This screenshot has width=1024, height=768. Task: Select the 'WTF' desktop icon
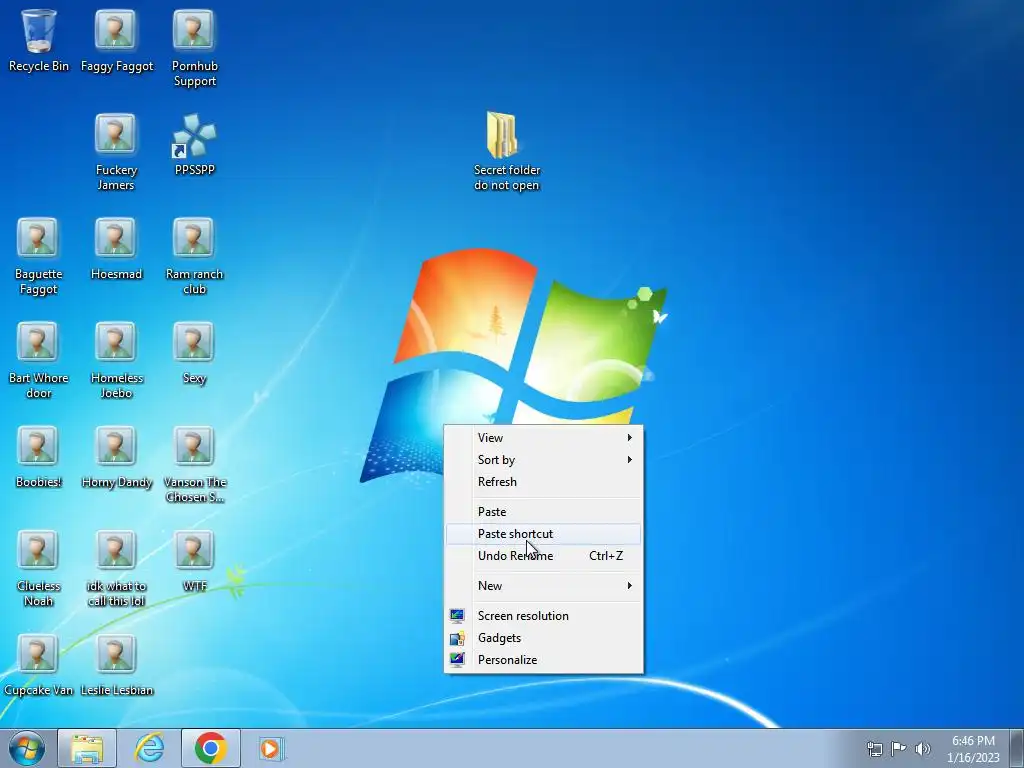point(194,560)
